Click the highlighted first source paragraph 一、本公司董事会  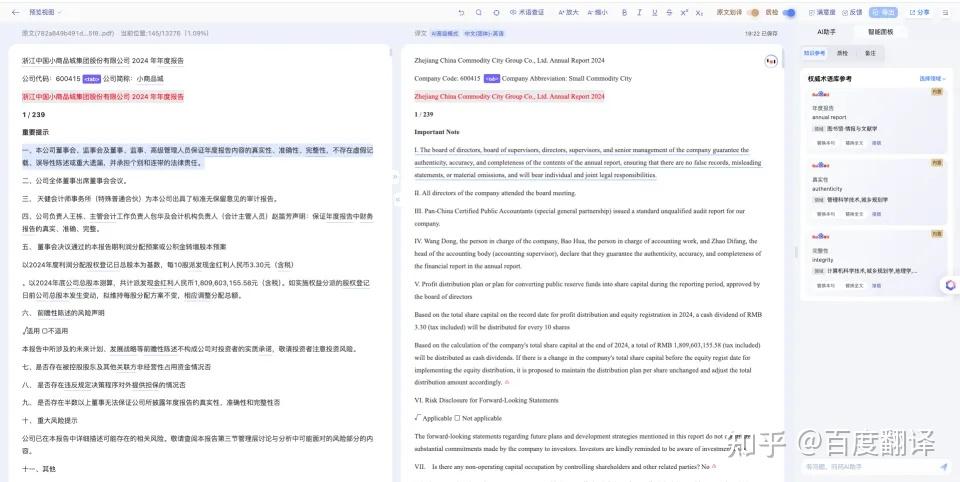tap(198, 157)
